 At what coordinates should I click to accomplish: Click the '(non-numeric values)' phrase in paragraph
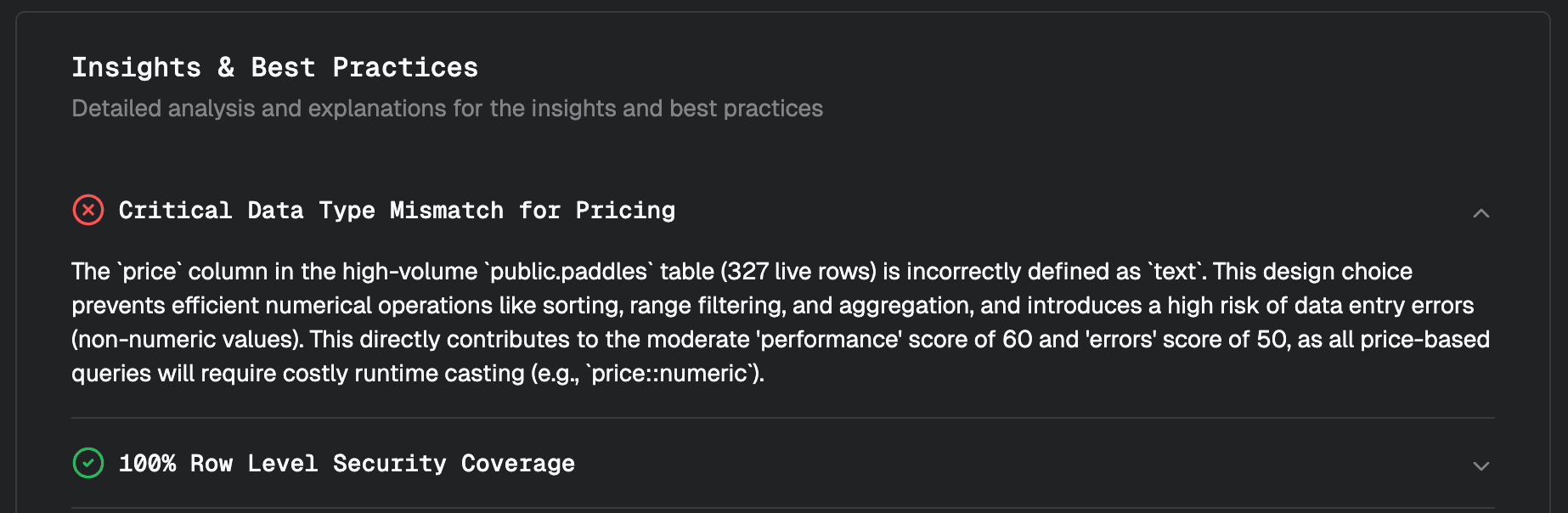tap(187, 340)
